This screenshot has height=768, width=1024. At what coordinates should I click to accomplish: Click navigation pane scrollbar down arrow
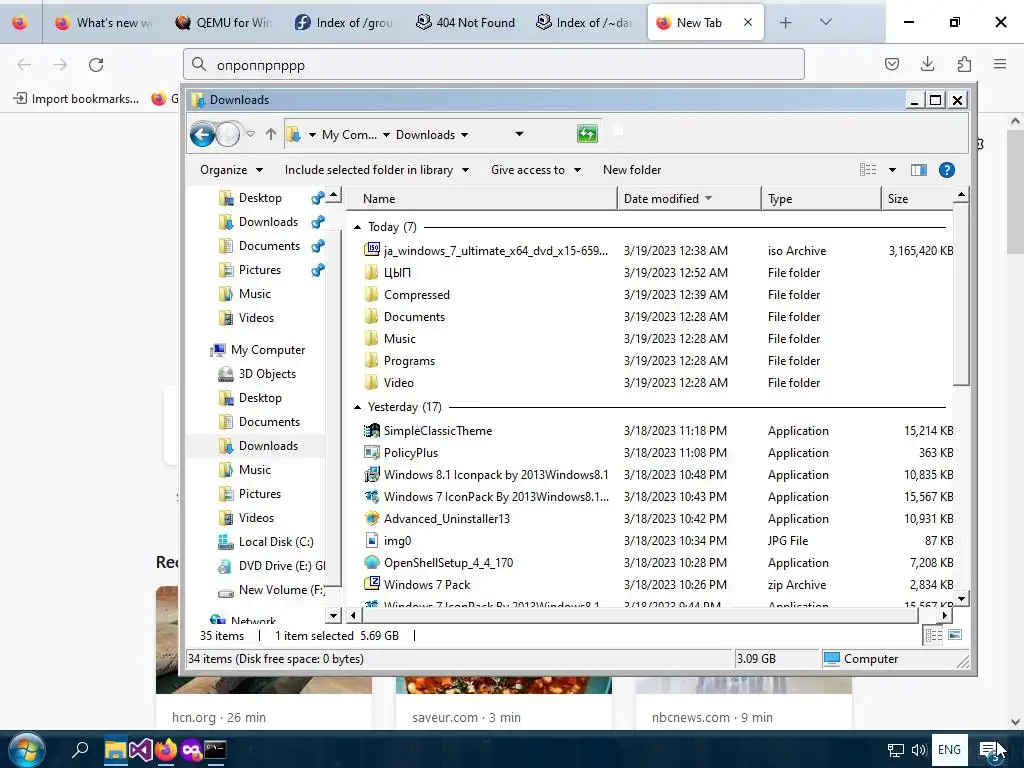[x=333, y=615]
